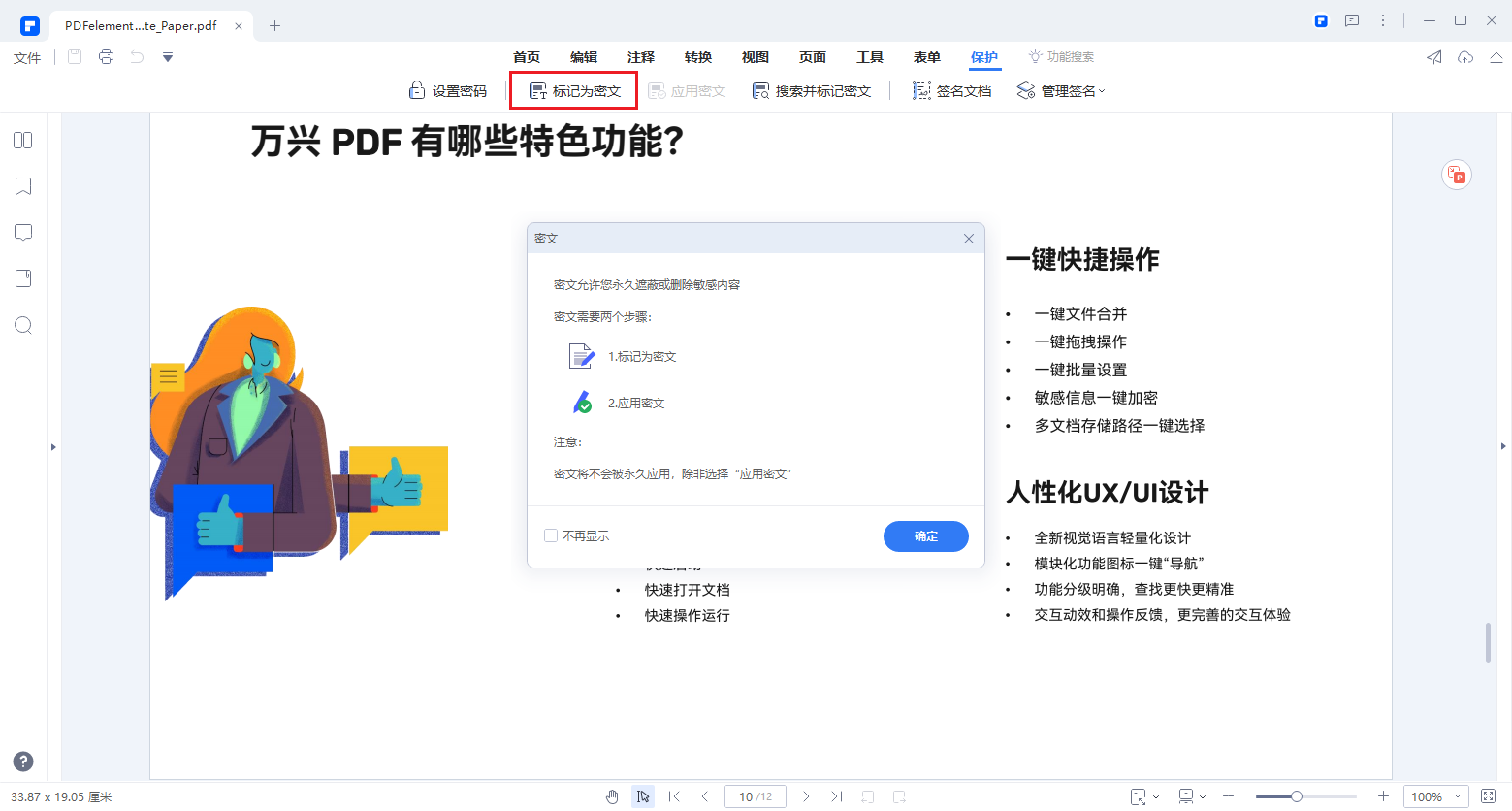This screenshot has height=811, width=1512.
Task: Select the Hand tool in bottom toolbar
Action: [613, 796]
